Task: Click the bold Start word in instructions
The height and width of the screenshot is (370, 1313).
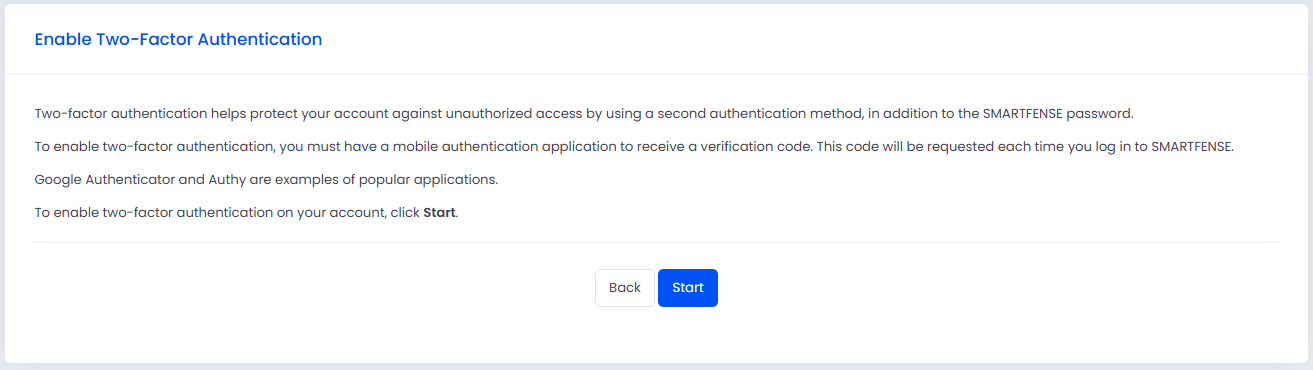Action: pyautogui.click(x=440, y=213)
